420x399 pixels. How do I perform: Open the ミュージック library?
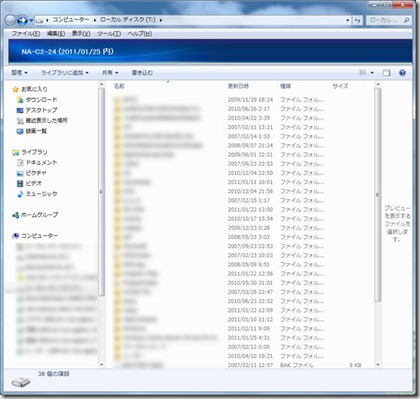[41, 194]
